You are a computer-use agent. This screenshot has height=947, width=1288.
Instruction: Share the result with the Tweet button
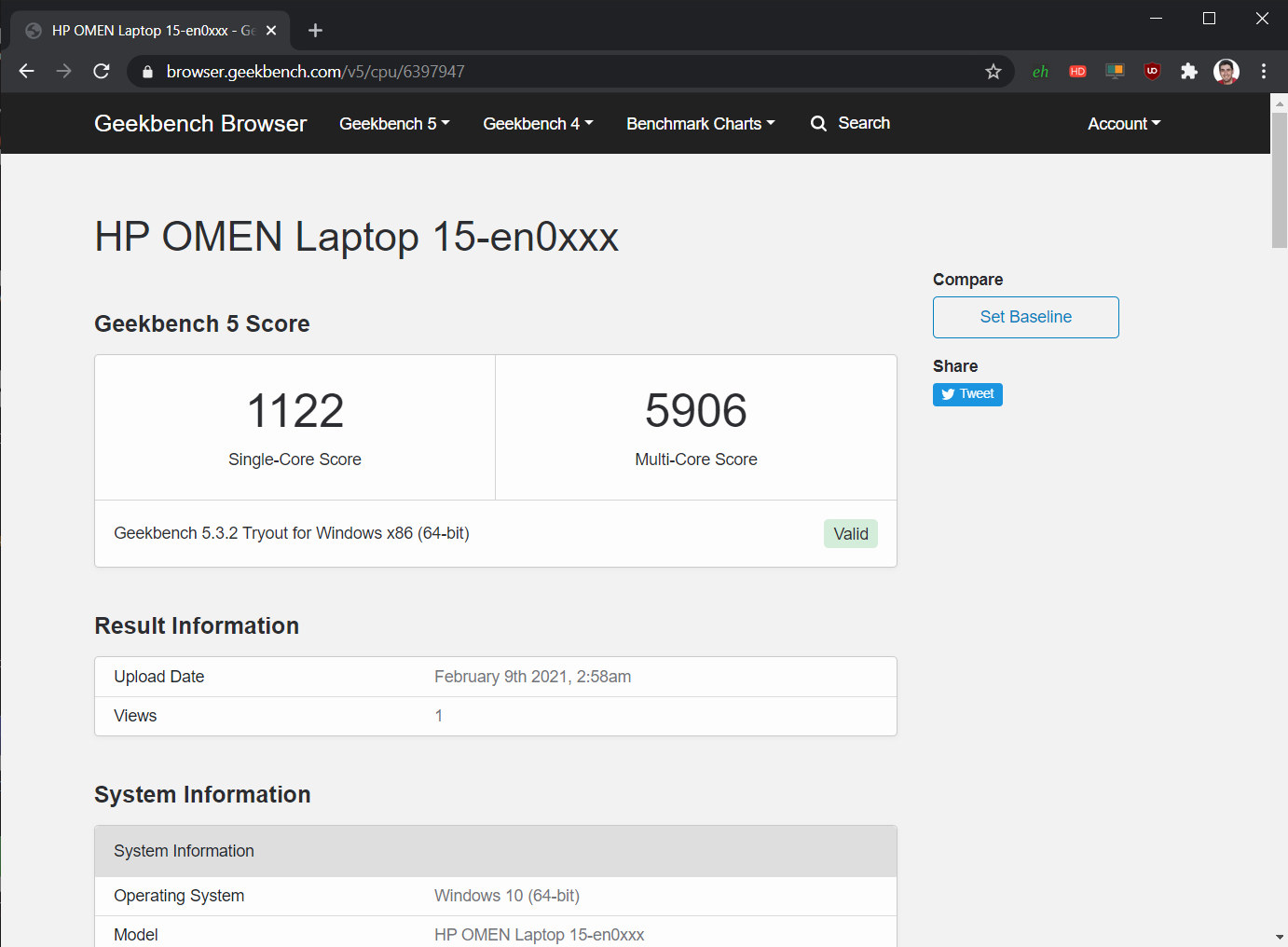tap(967, 394)
